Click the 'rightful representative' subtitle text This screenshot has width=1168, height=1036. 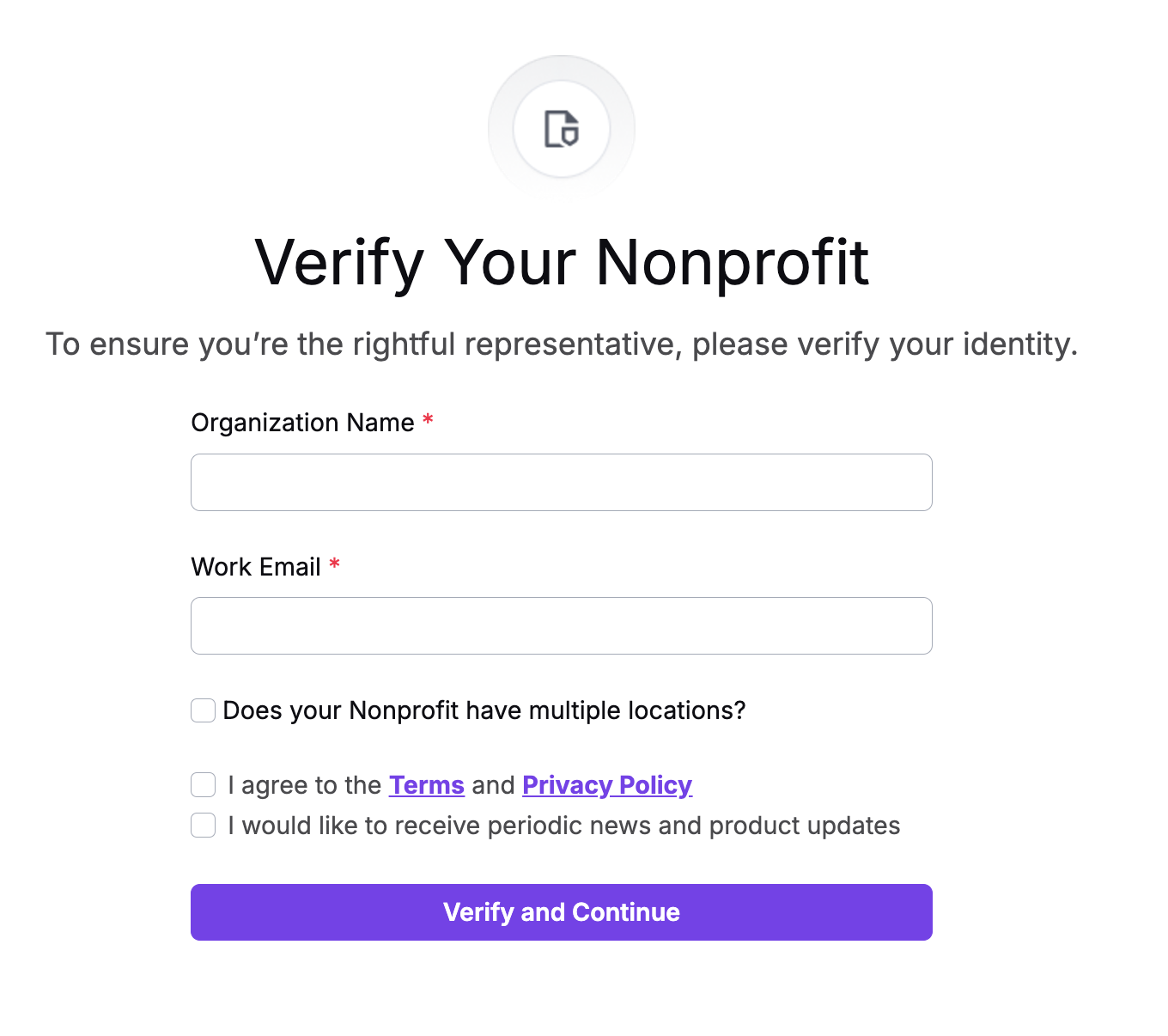pos(517,344)
